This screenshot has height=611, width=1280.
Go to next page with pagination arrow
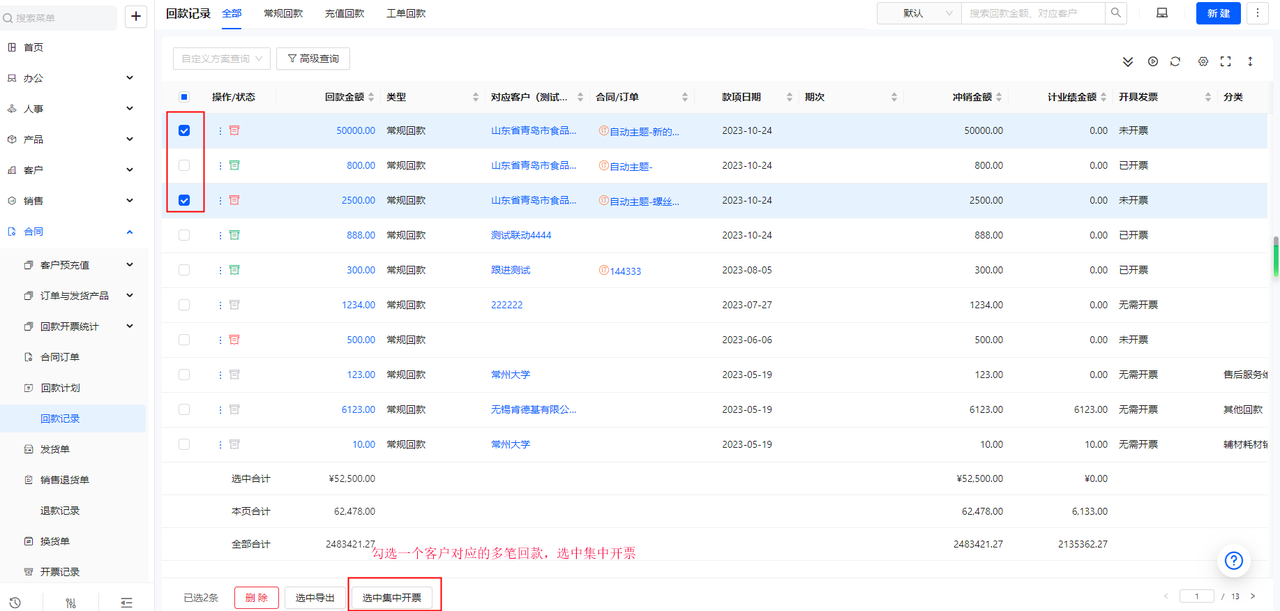[x=1253, y=596]
